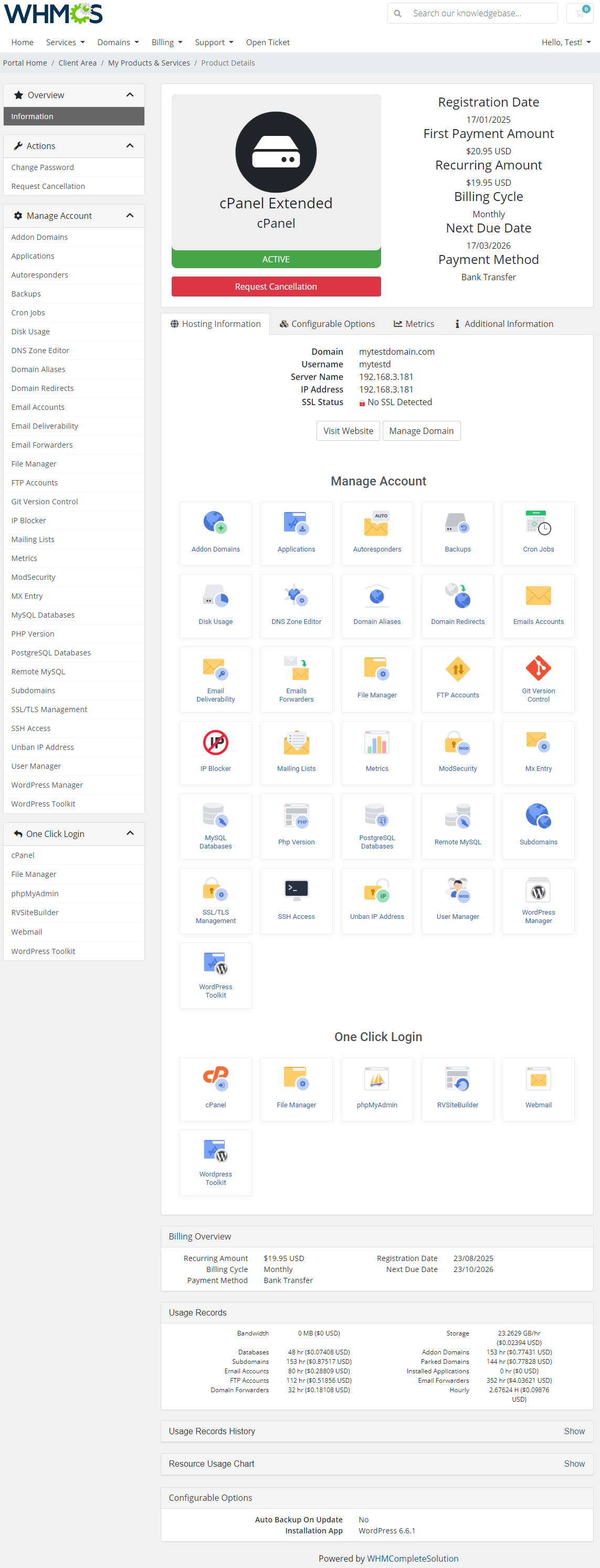Select the SSH Access terminal icon
Image resolution: width=600 pixels, height=1568 pixels.
(296, 891)
